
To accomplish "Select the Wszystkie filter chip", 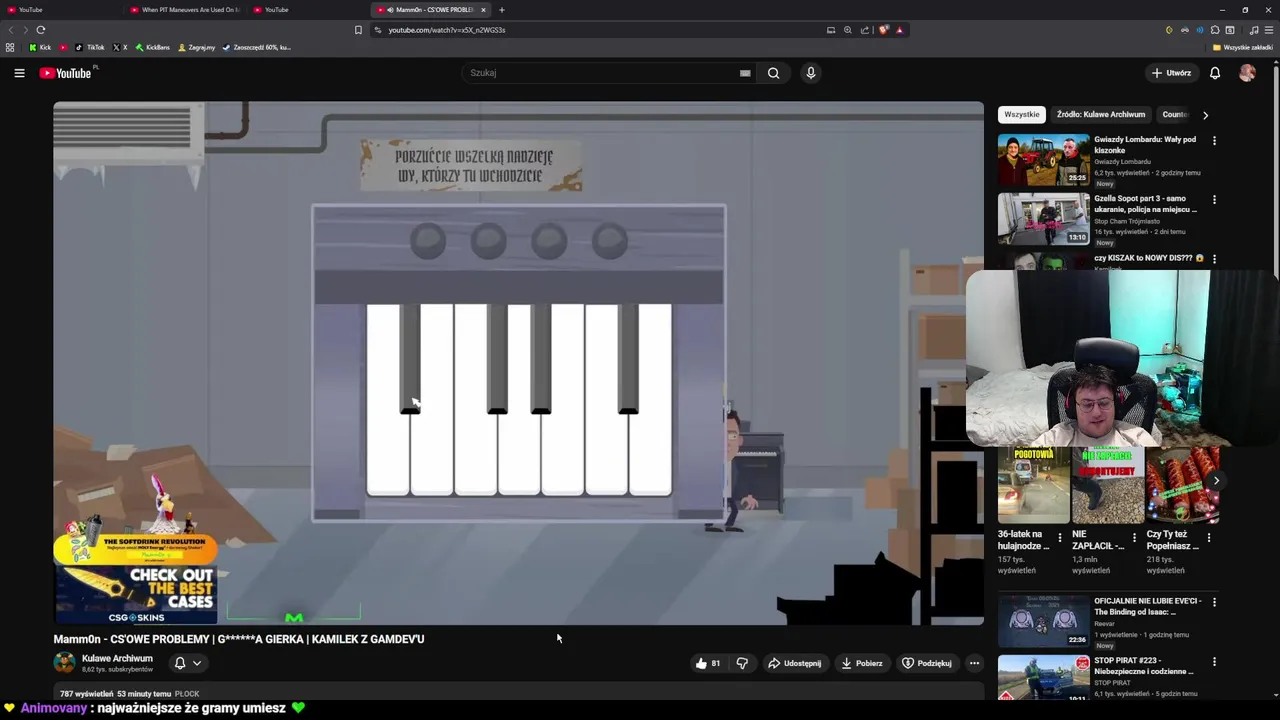I will (1021, 115).
